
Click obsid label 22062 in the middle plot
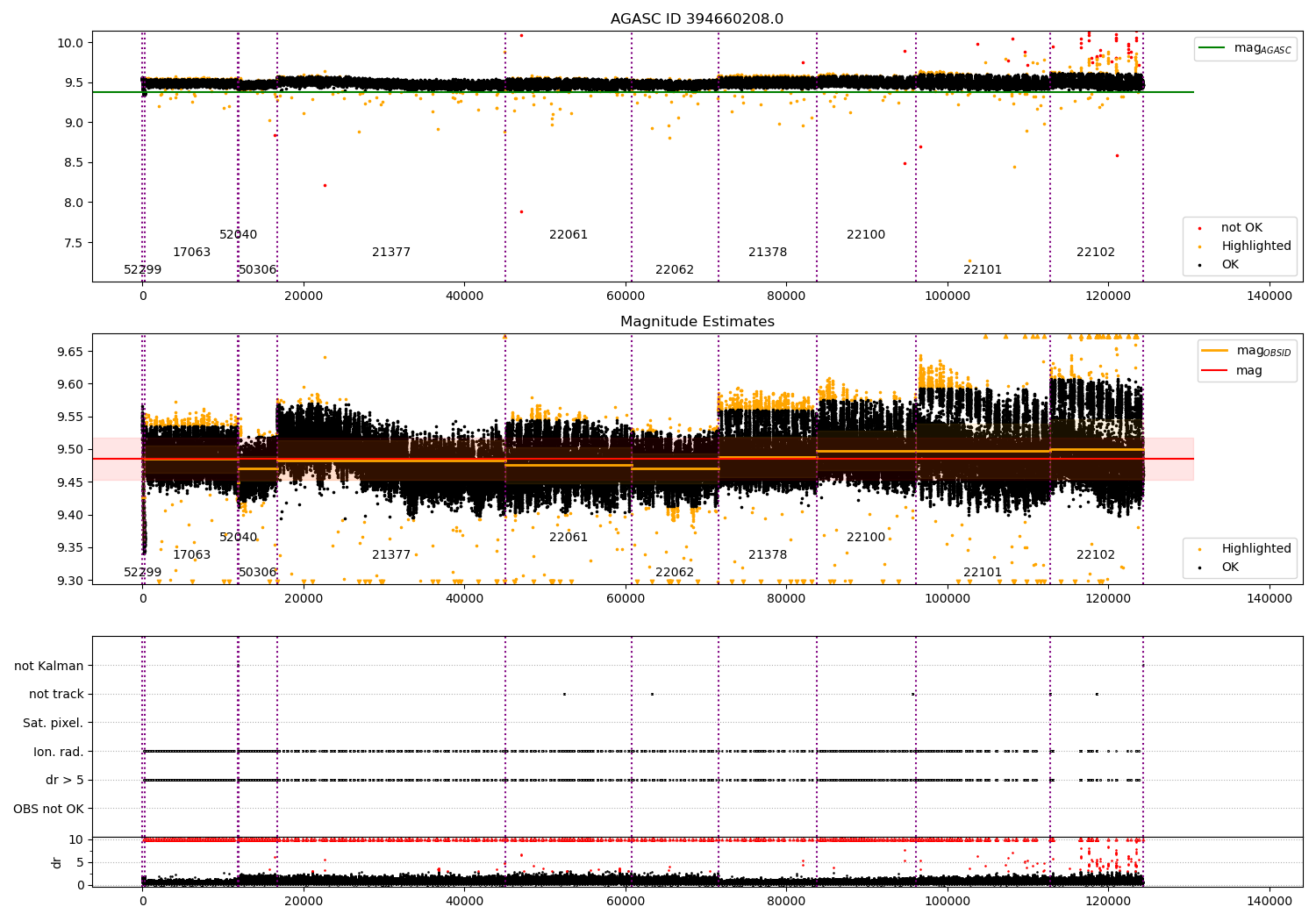(675, 572)
